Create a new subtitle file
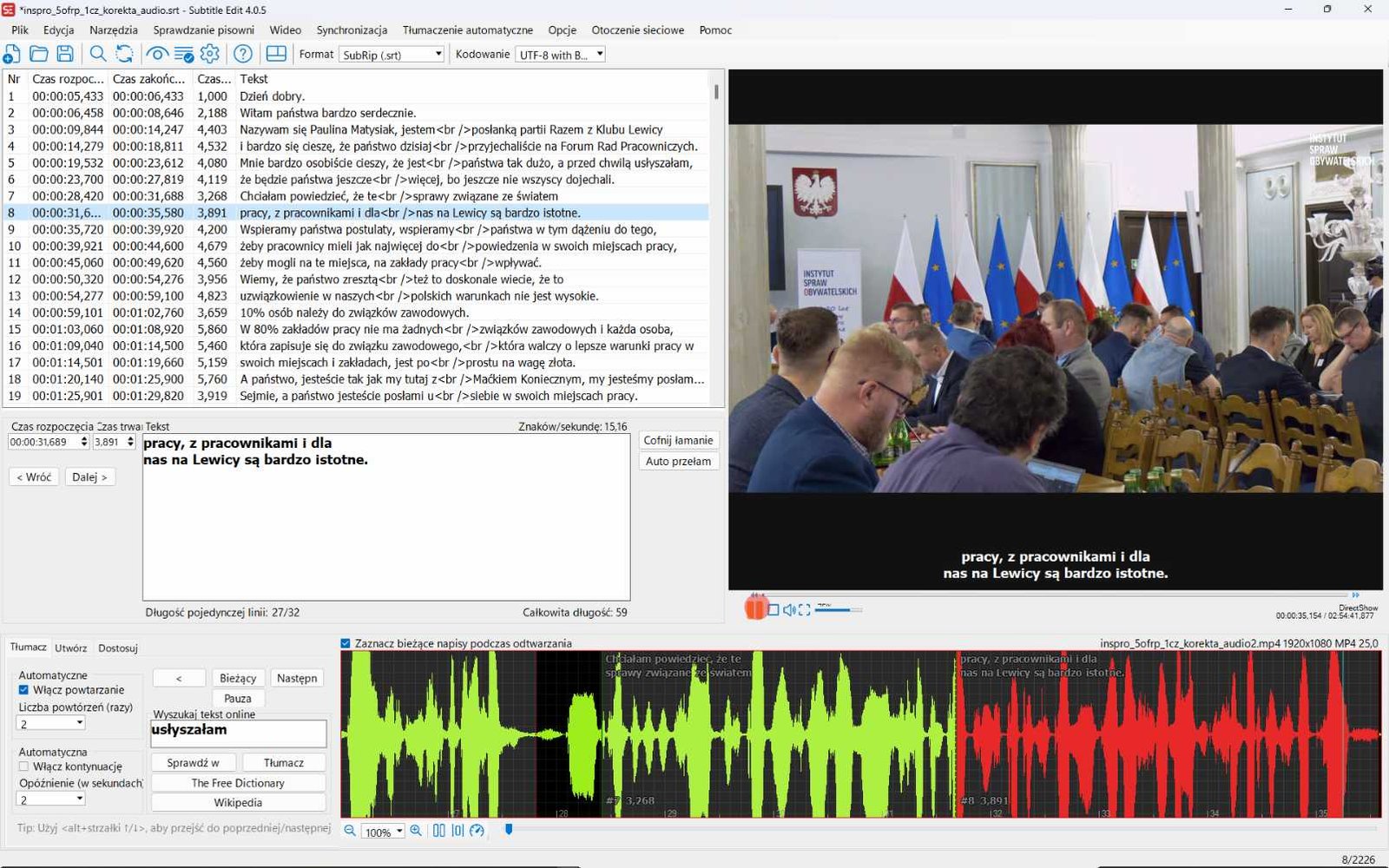 12,54
